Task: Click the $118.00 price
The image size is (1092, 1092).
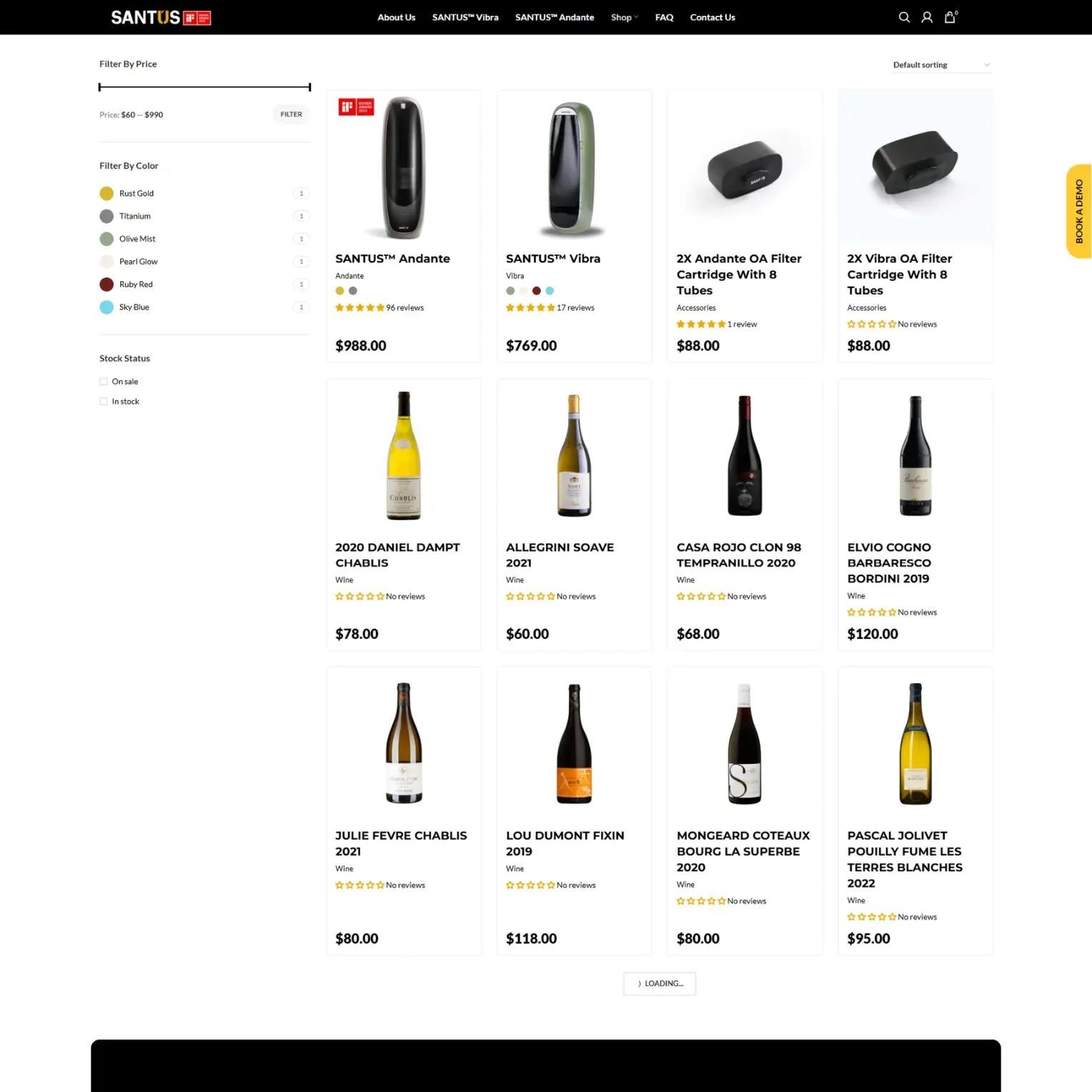Action: [531, 939]
